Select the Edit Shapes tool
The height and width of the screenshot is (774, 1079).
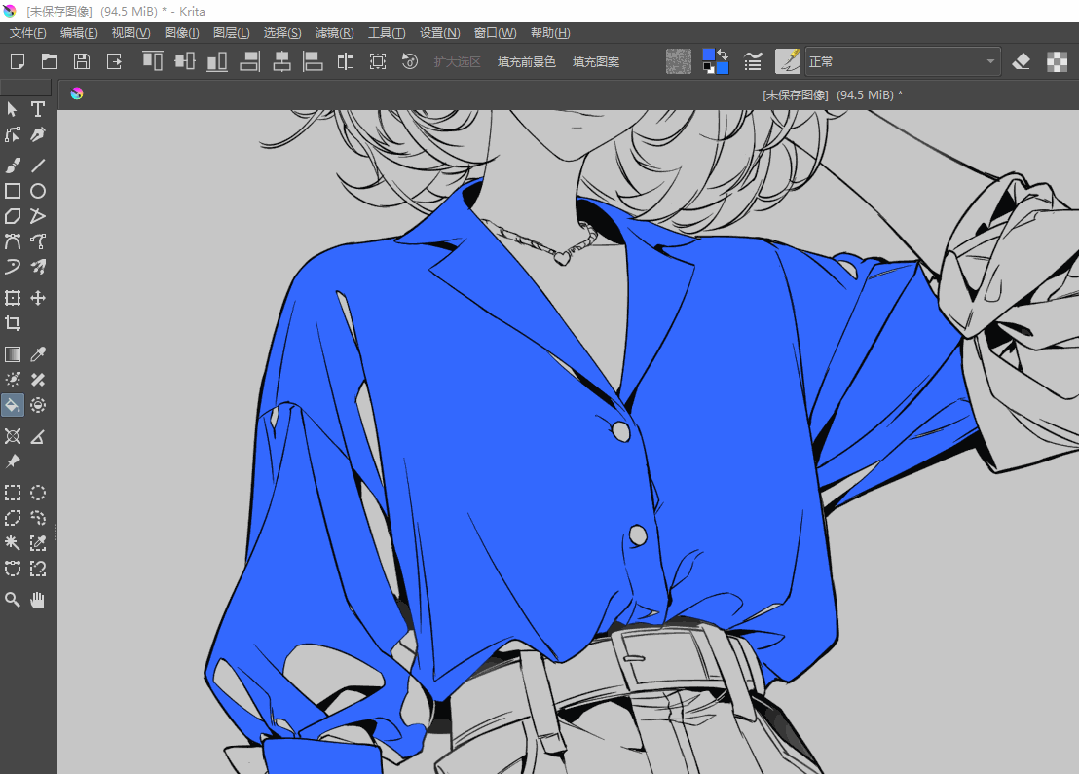12,135
